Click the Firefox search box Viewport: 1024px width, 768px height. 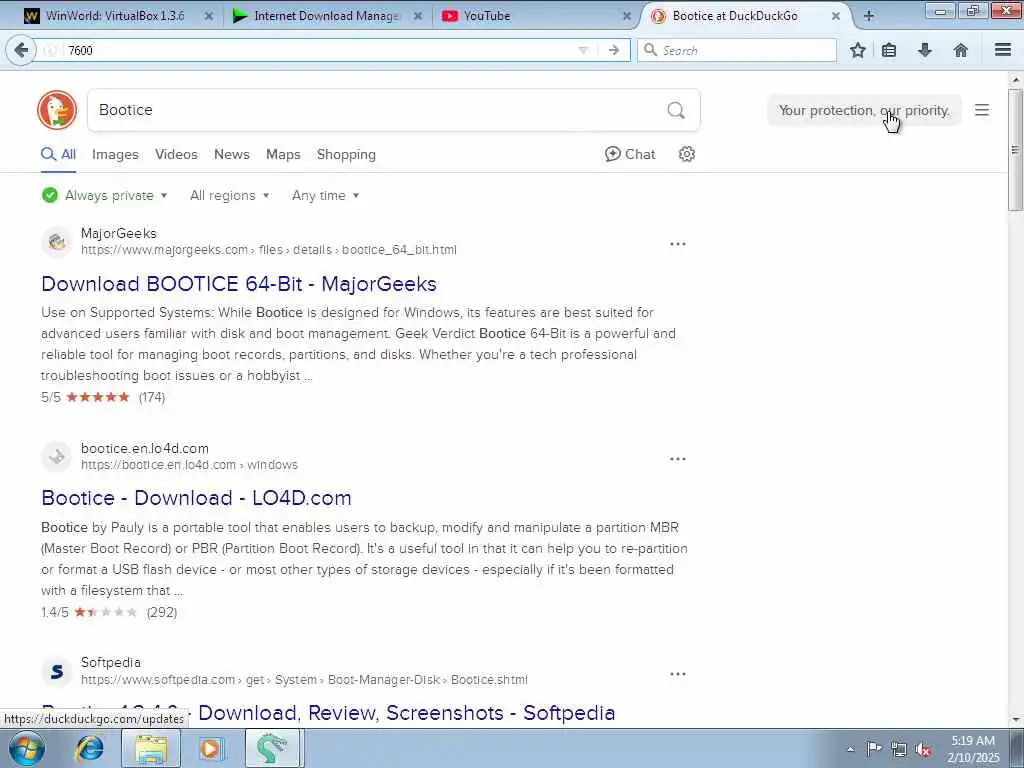point(737,50)
